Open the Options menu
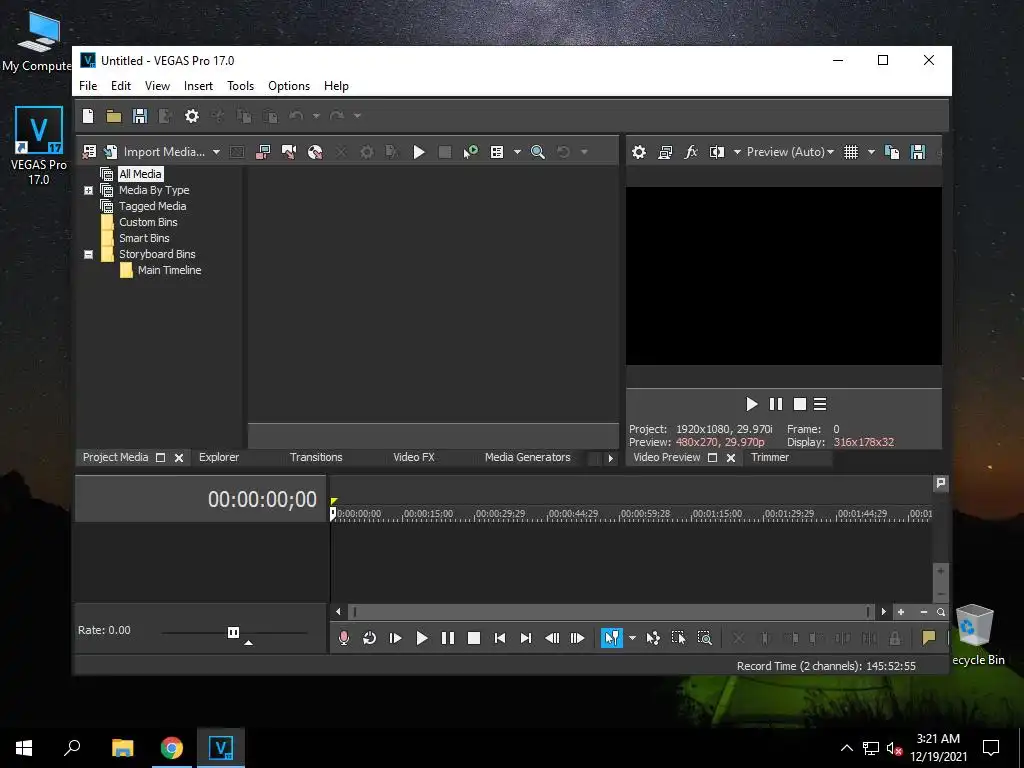 click(289, 86)
